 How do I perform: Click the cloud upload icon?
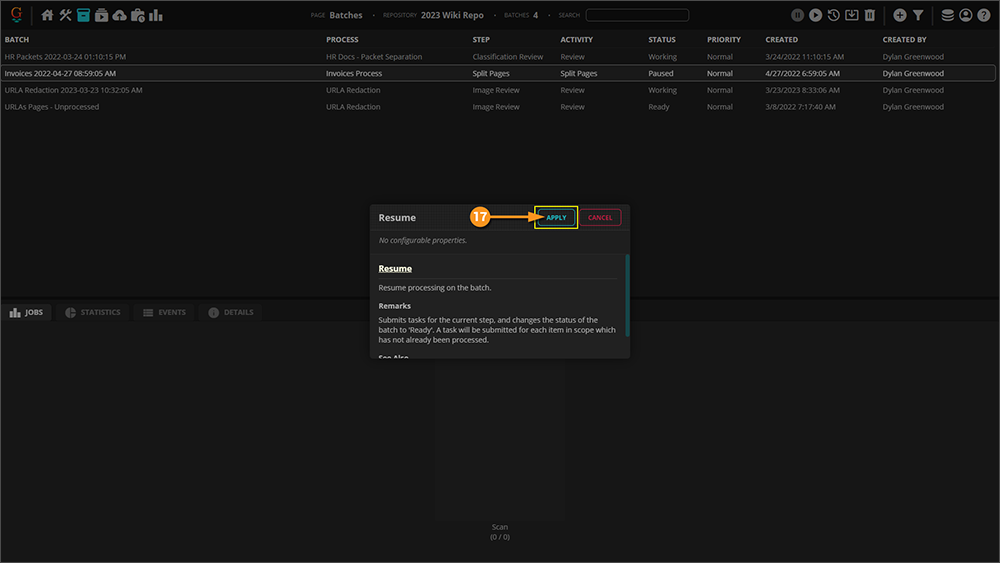tap(120, 15)
